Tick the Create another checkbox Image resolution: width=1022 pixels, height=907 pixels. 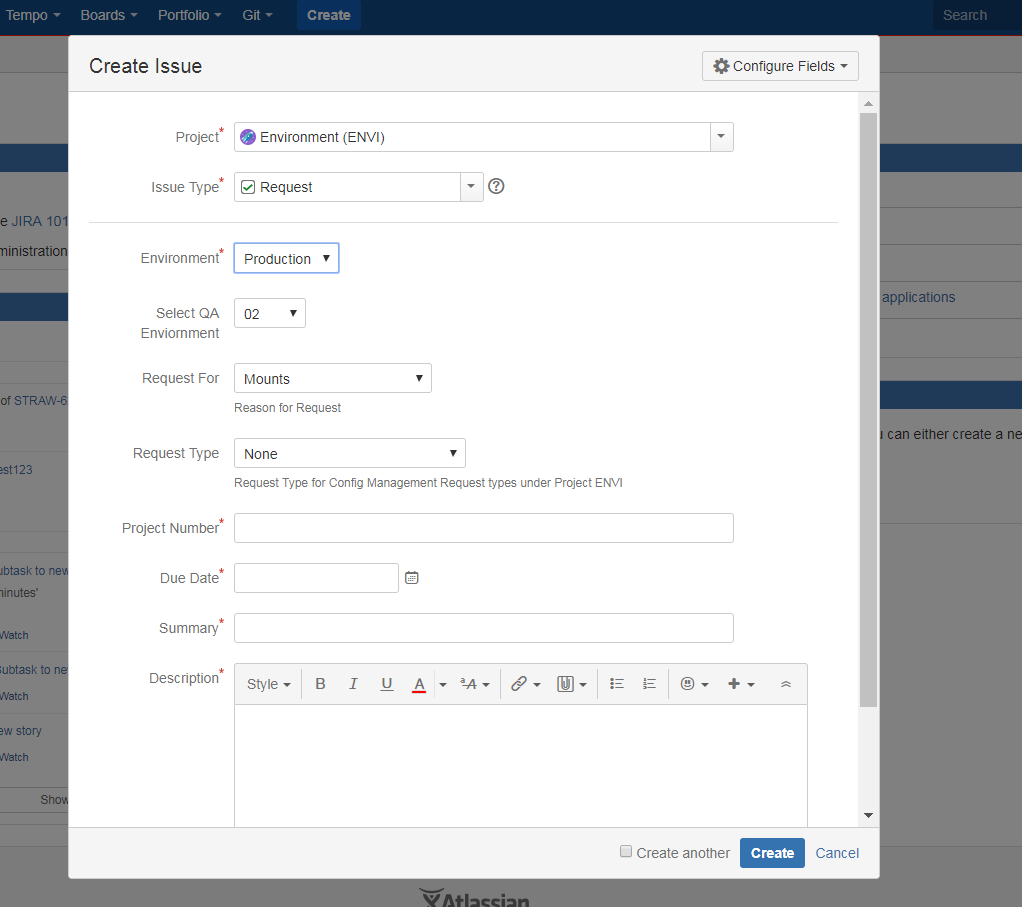(626, 852)
